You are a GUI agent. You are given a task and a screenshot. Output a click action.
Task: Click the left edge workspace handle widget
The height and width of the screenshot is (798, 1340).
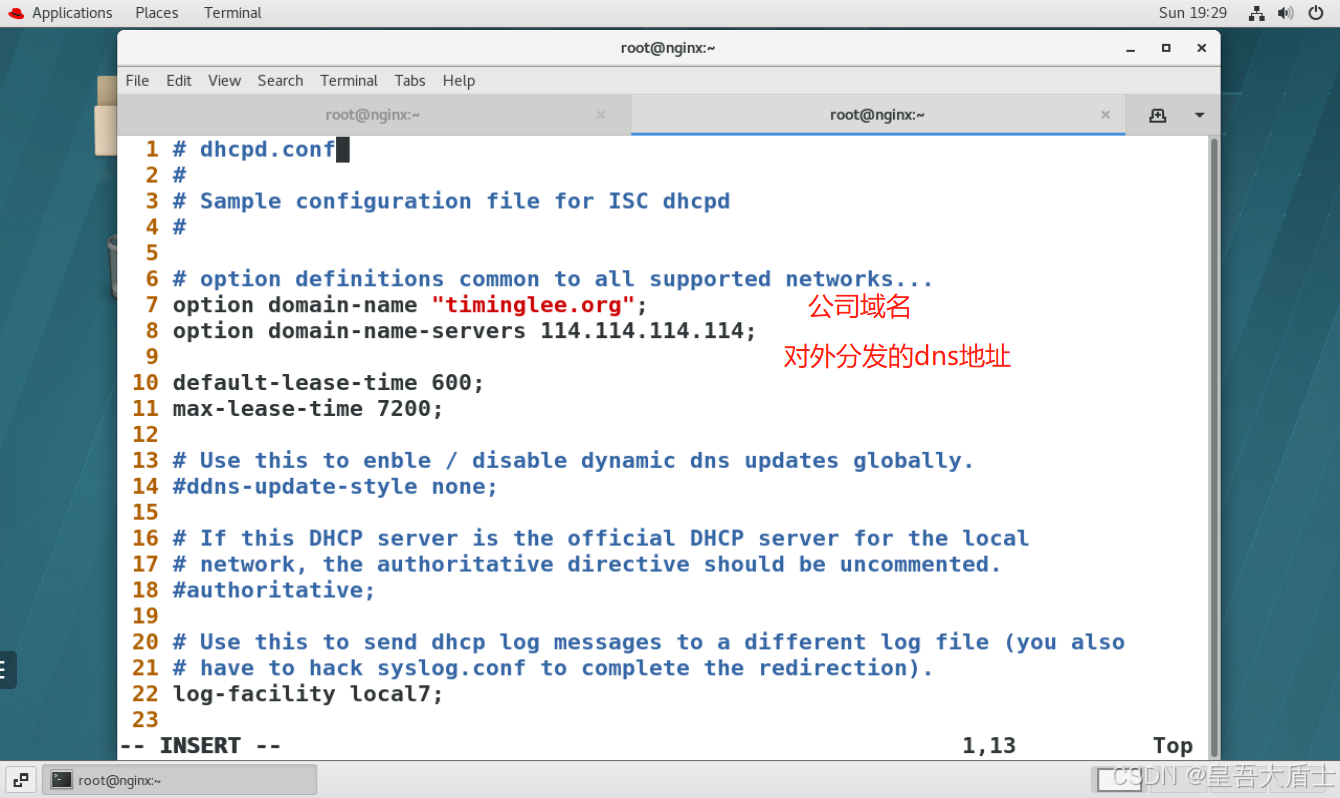pos(8,670)
